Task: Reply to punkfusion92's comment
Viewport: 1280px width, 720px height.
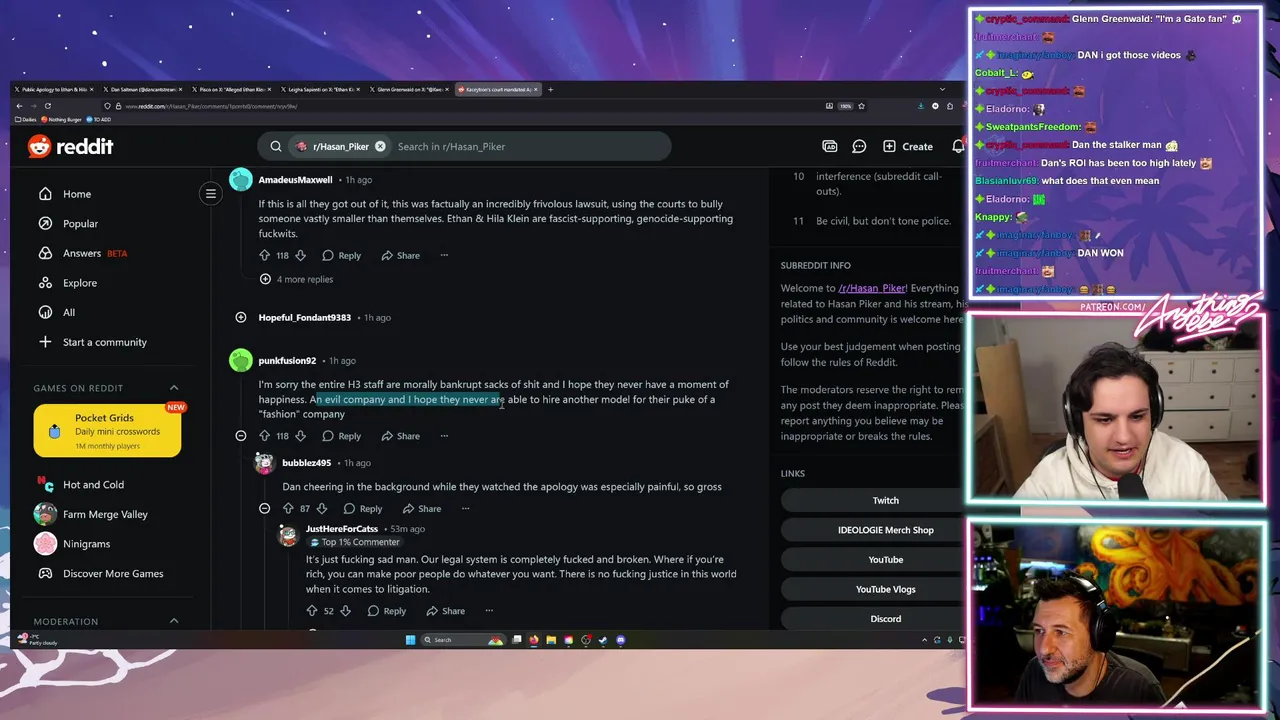Action: (341, 436)
